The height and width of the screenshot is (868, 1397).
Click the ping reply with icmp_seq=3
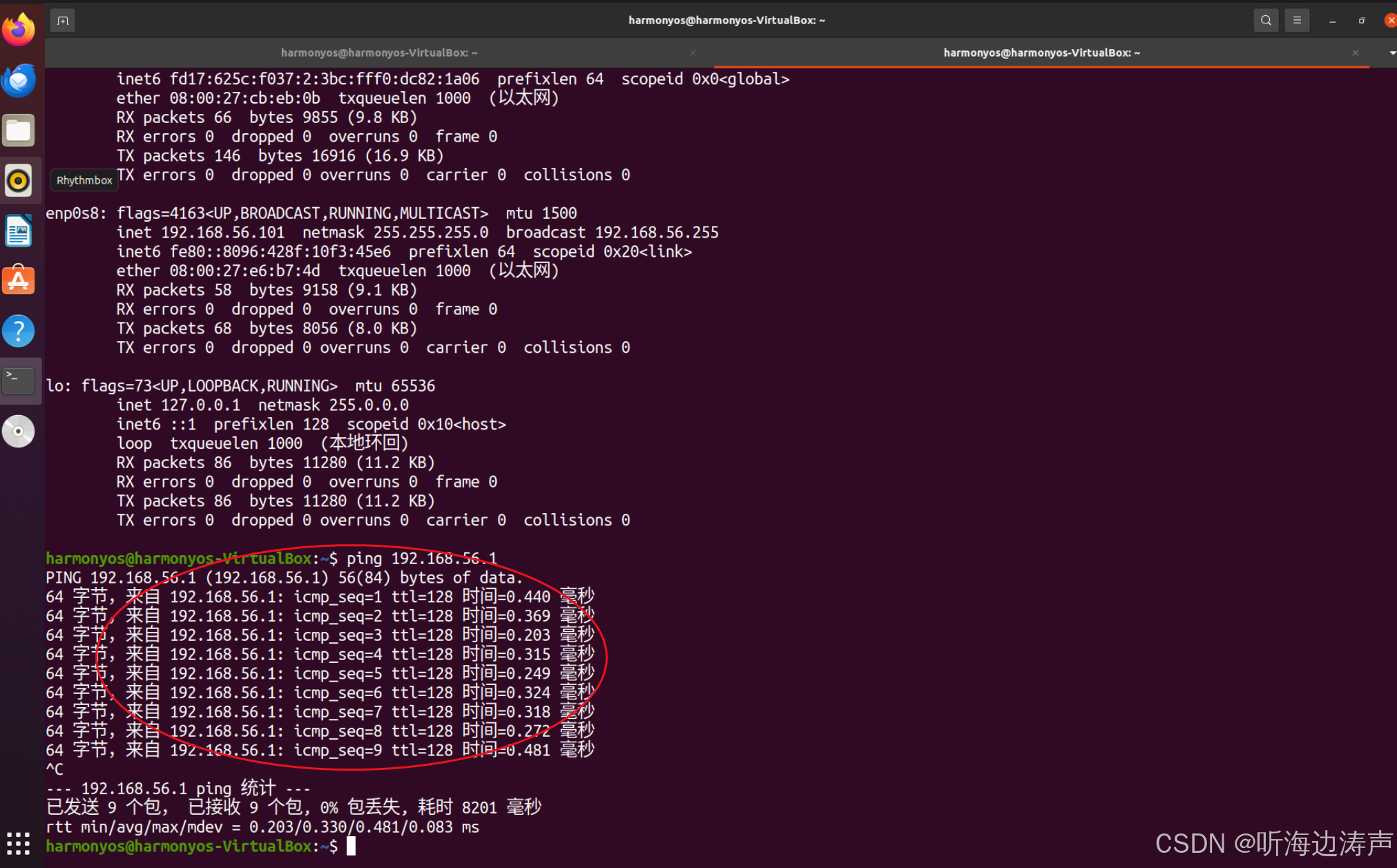(x=320, y=635)
